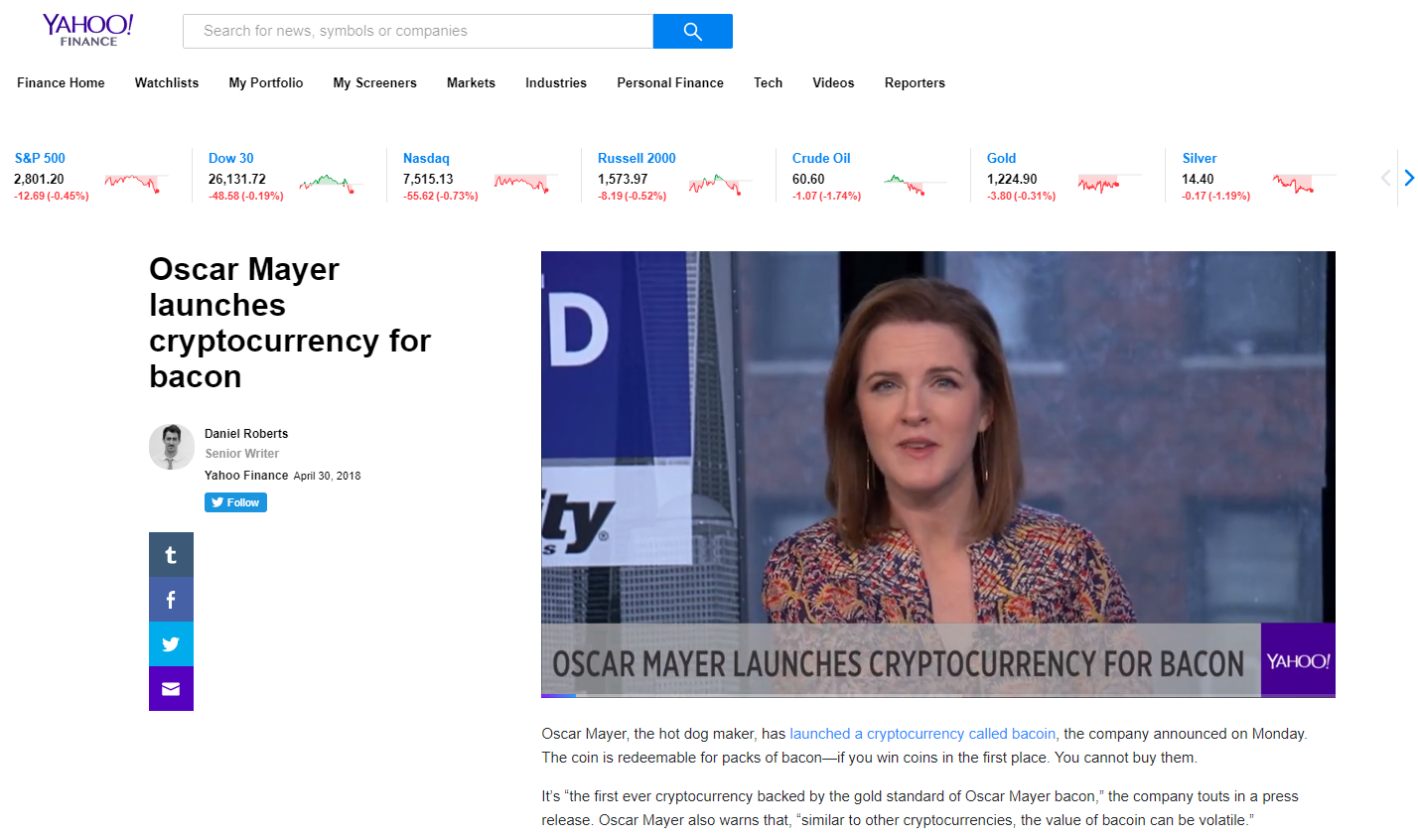Click the Yahoo logo on the video overlay

[x=1297, y=659]
